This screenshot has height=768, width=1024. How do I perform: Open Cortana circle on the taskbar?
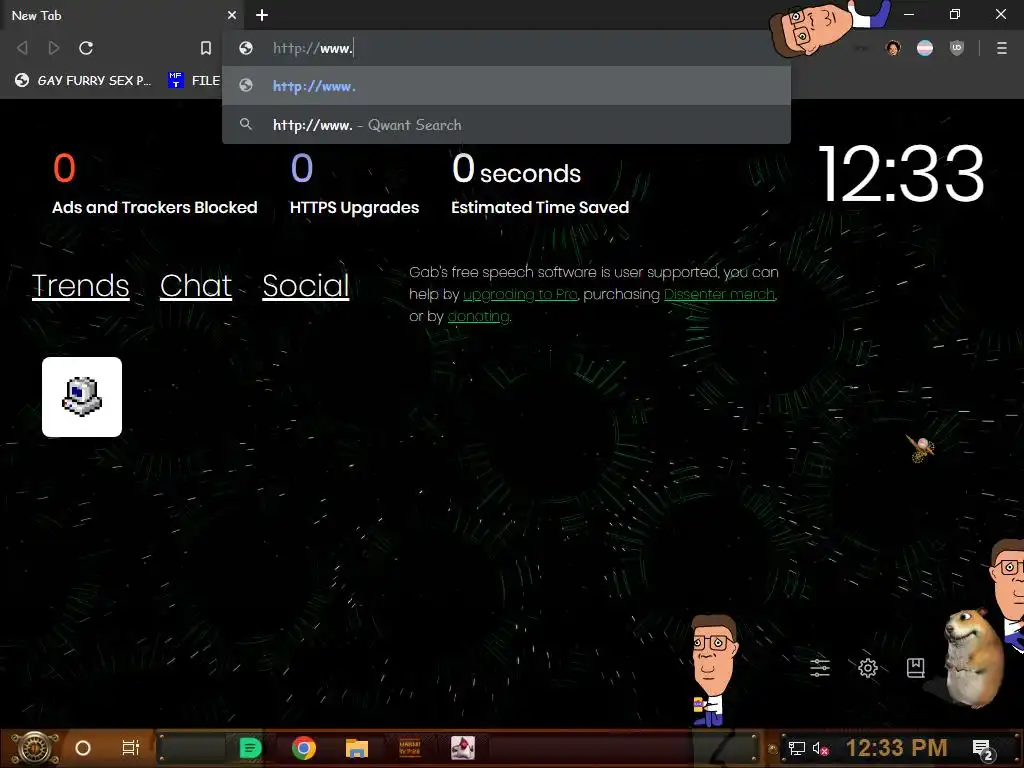[x=83, y=748]
